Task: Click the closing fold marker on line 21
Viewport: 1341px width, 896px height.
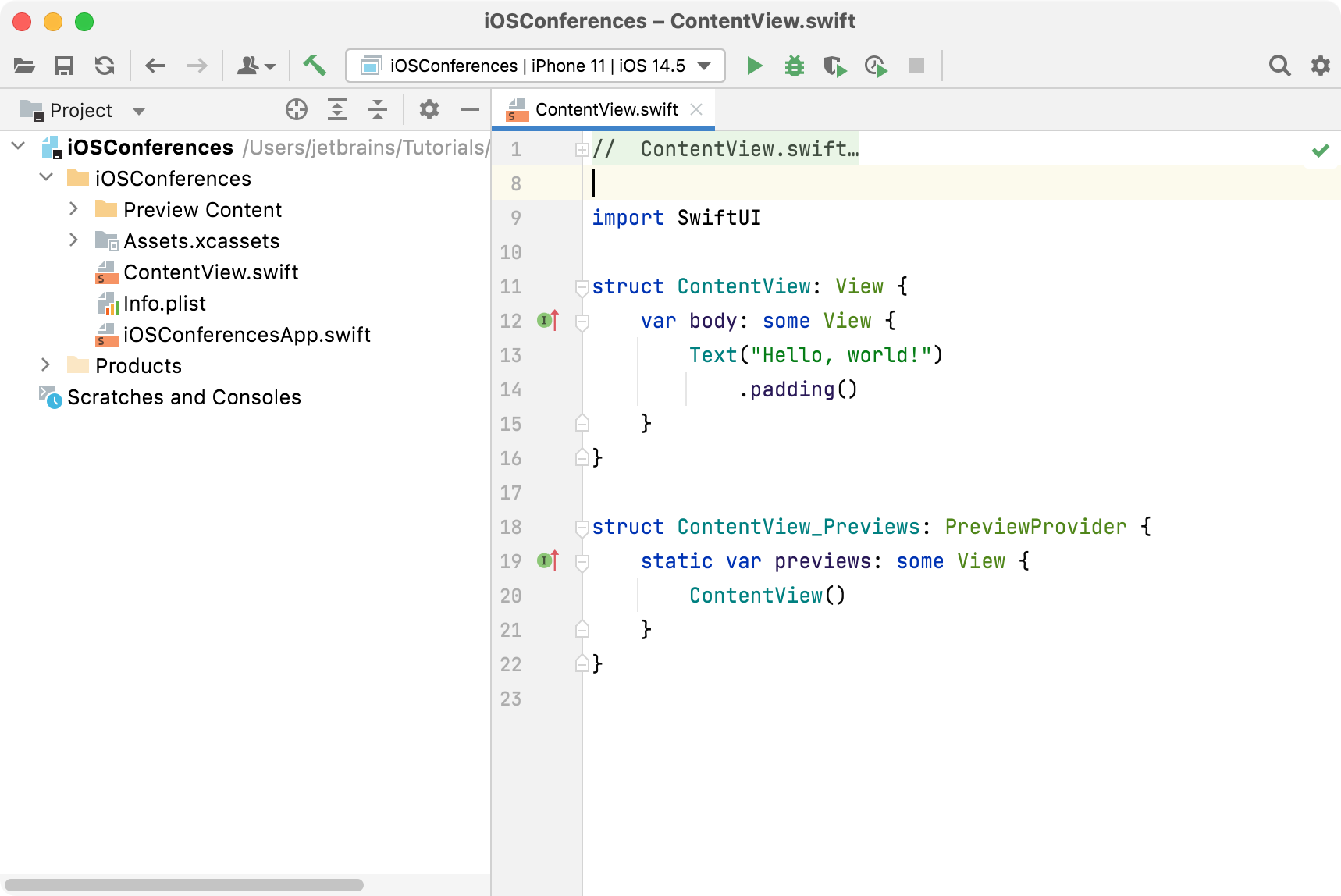Action: [x=582, y=629]
